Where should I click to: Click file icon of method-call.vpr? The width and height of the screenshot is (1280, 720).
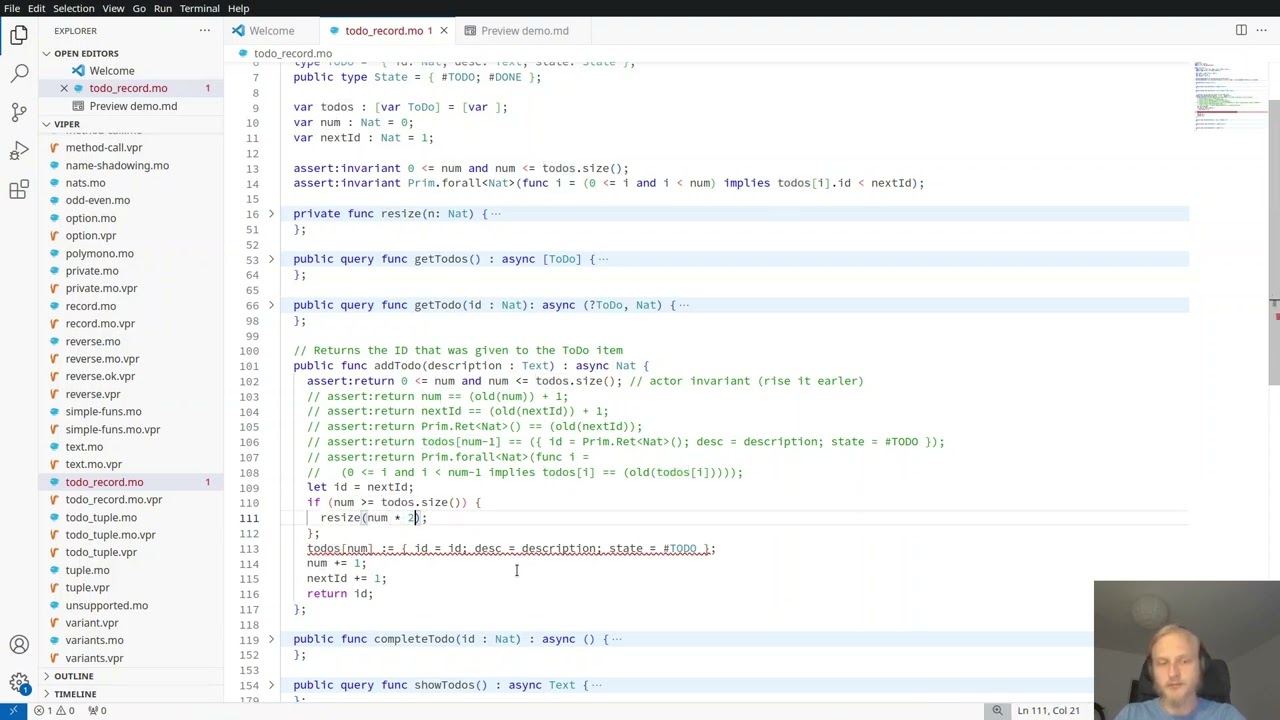point(55,148)
